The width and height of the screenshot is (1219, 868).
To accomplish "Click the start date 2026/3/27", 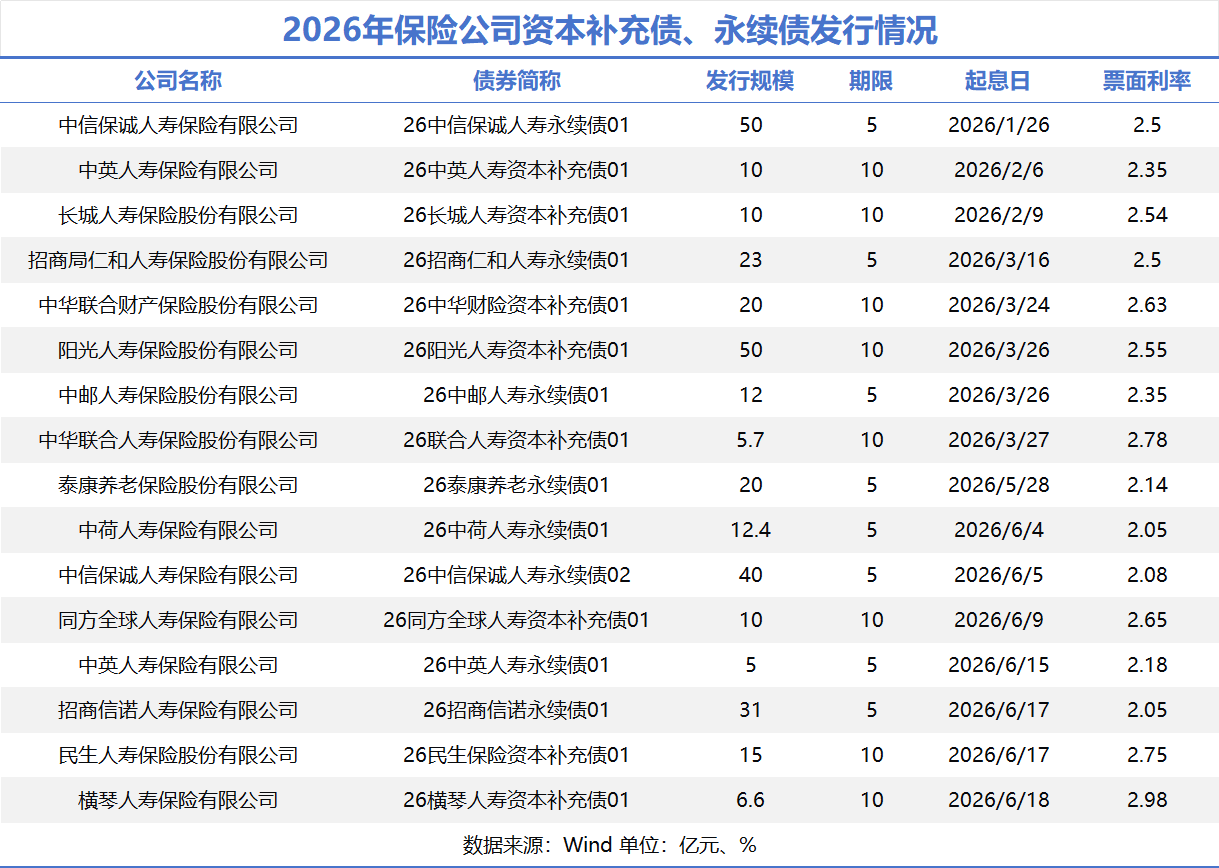I will click(998, 440).
